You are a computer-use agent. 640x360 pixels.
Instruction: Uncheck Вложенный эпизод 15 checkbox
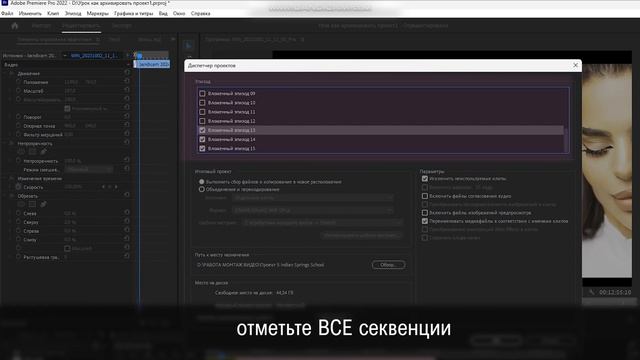tap(202, 149)
